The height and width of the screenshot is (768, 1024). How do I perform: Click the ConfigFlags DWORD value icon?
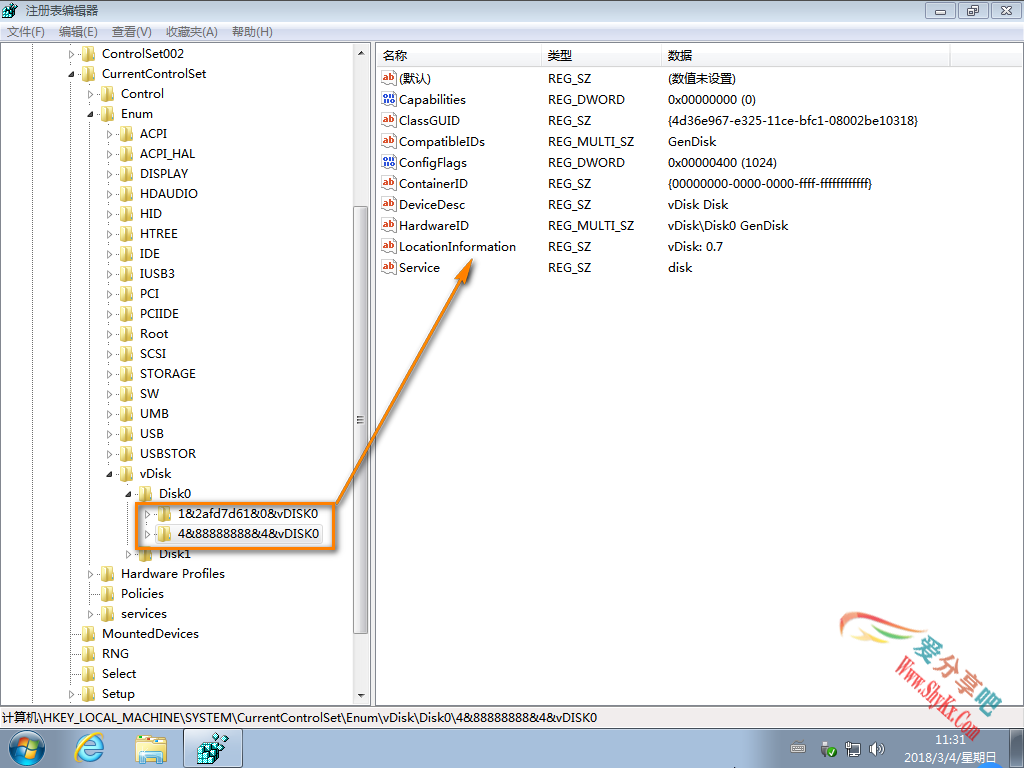pyautogui.click(x=389, y=162)
